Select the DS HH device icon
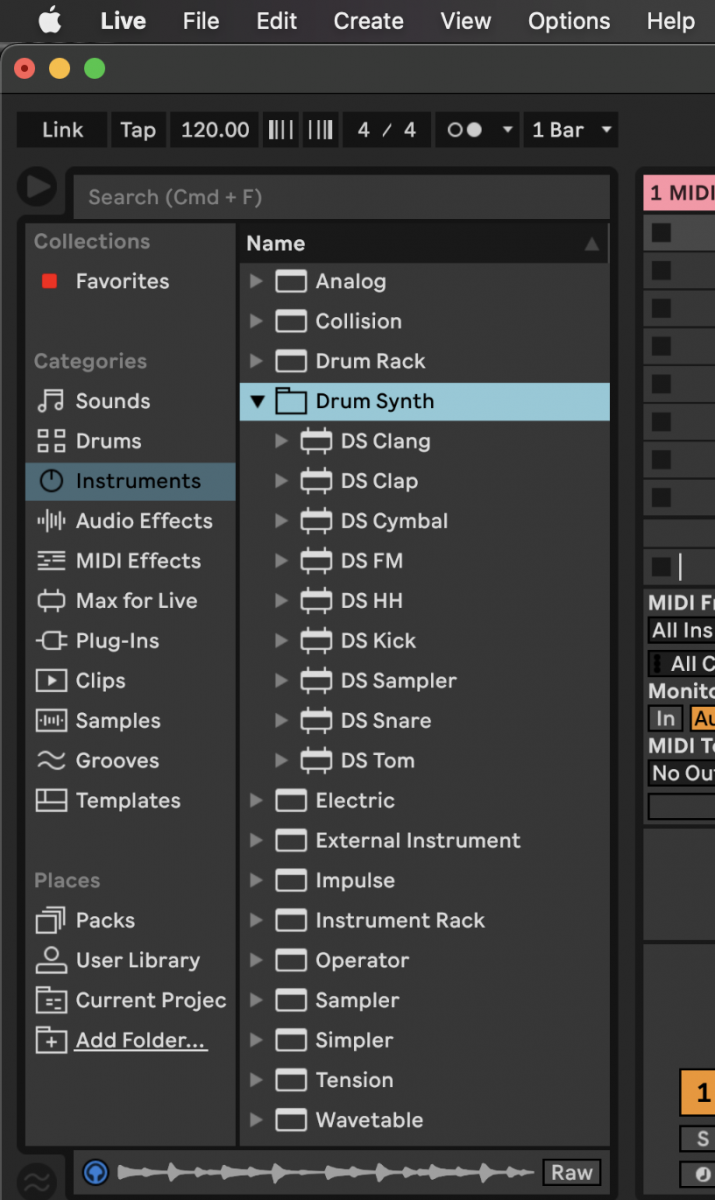Screen dimensions: 715x1200 coord(316,601)
